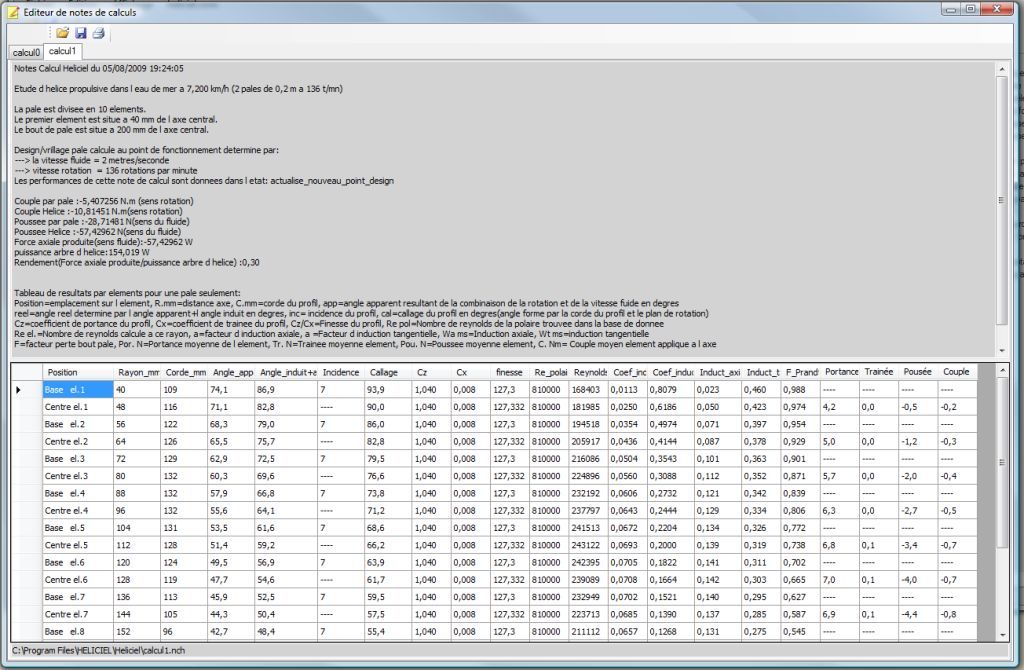This screenshot has height=670, width=1024.
Task: Select the 'Base el.5' cell
Action: pos(78,528)
